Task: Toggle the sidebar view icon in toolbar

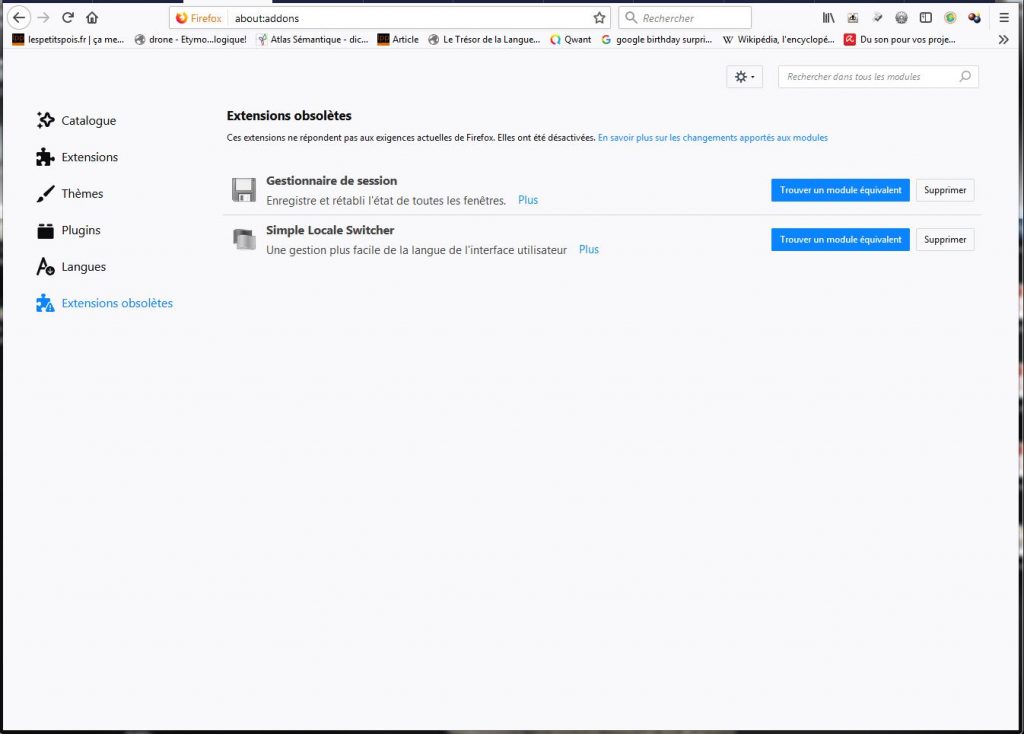Action: click(926, 18)
